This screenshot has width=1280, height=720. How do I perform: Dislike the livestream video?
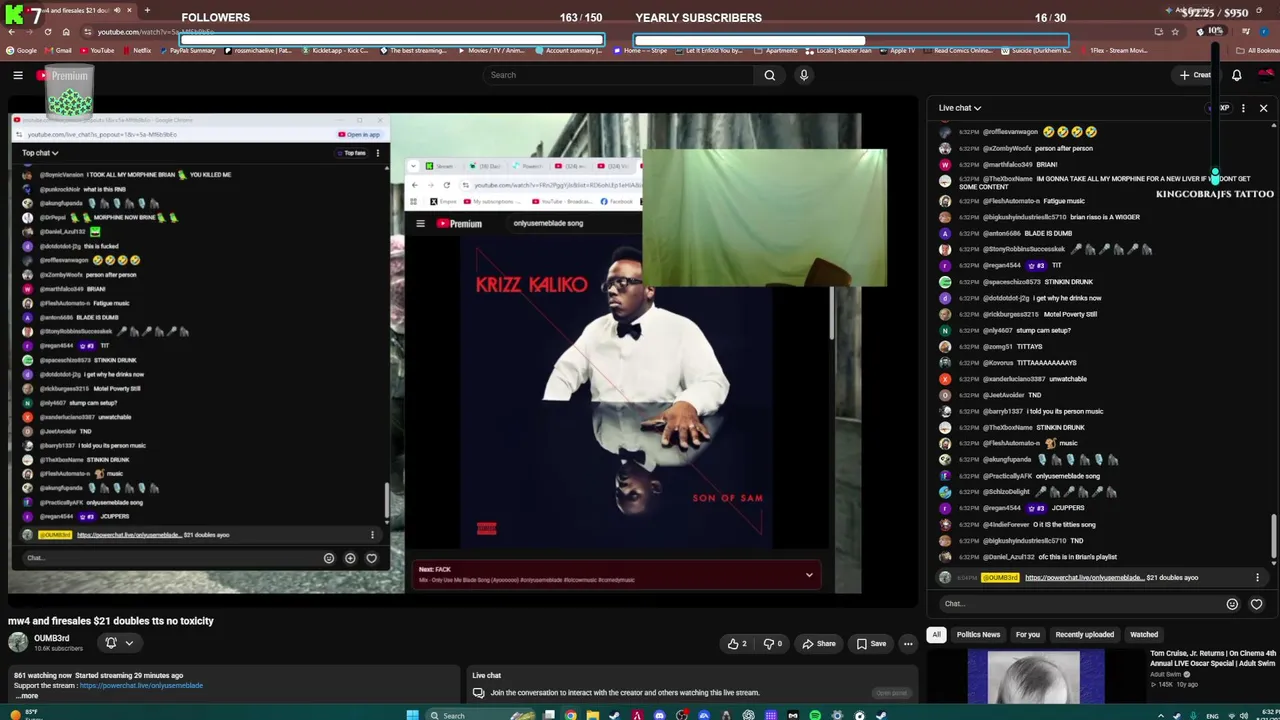[x=774, y=644]
